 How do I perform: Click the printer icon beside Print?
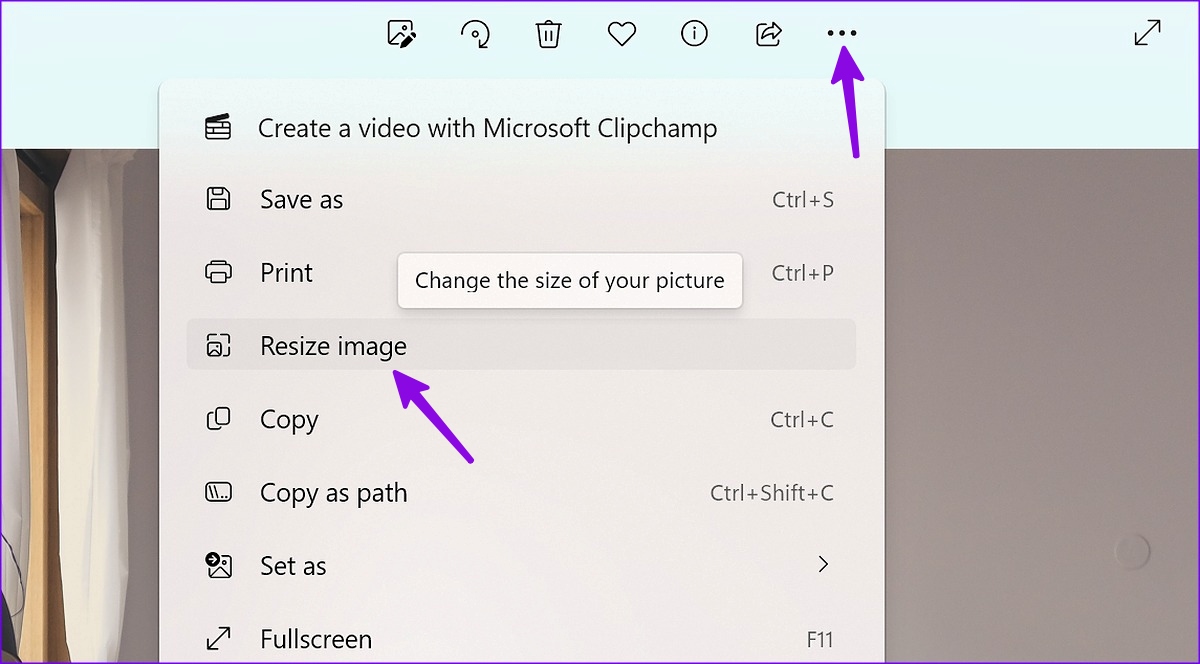coord(219,272)
